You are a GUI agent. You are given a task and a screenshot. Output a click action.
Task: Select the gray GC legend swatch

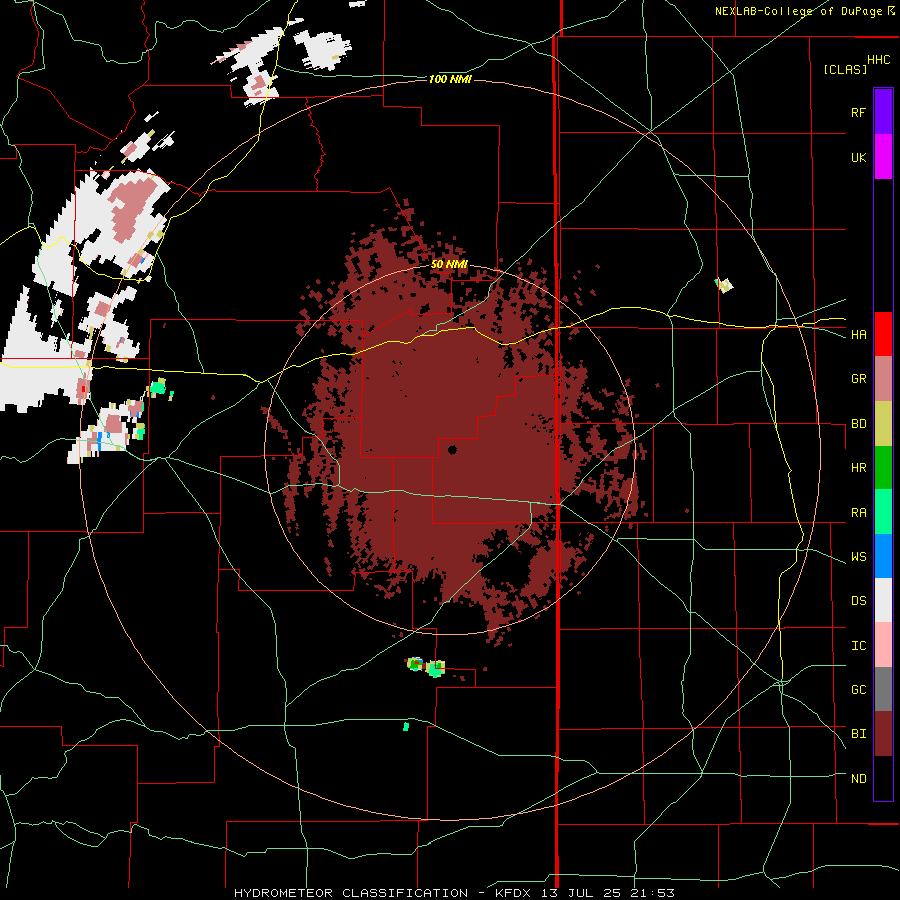[x=883, y=689]
